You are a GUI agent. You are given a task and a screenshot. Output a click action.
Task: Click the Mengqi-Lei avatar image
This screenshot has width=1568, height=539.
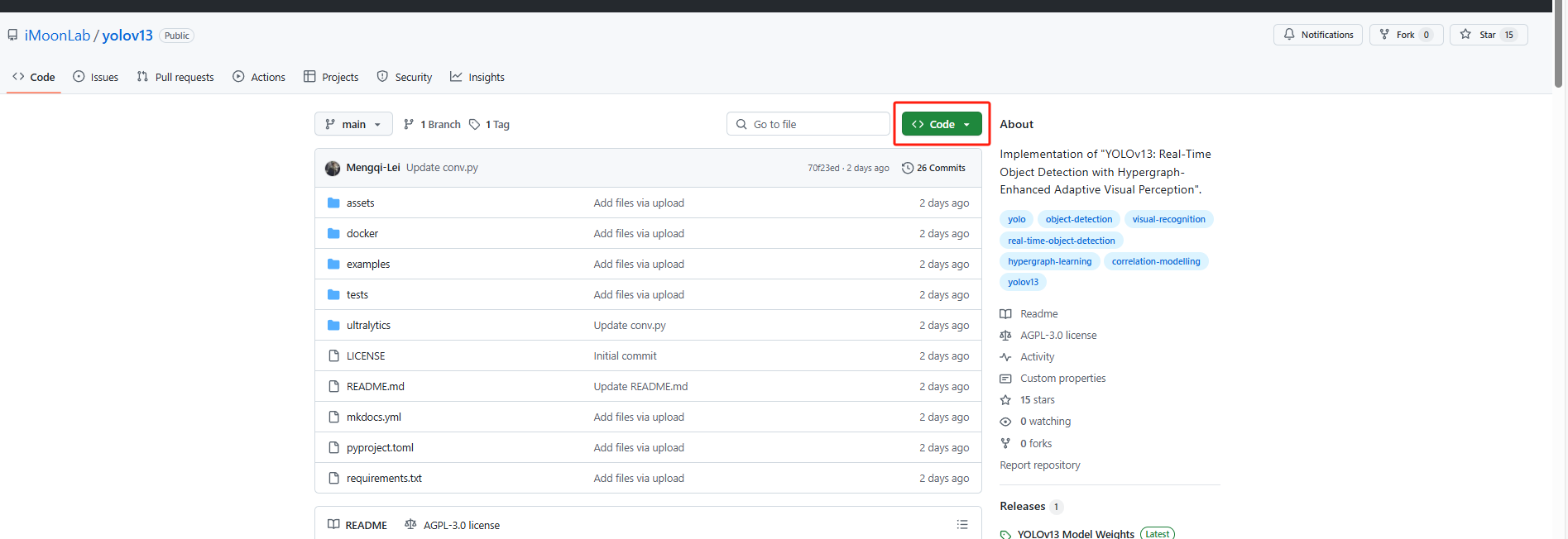tap(333, 168)
